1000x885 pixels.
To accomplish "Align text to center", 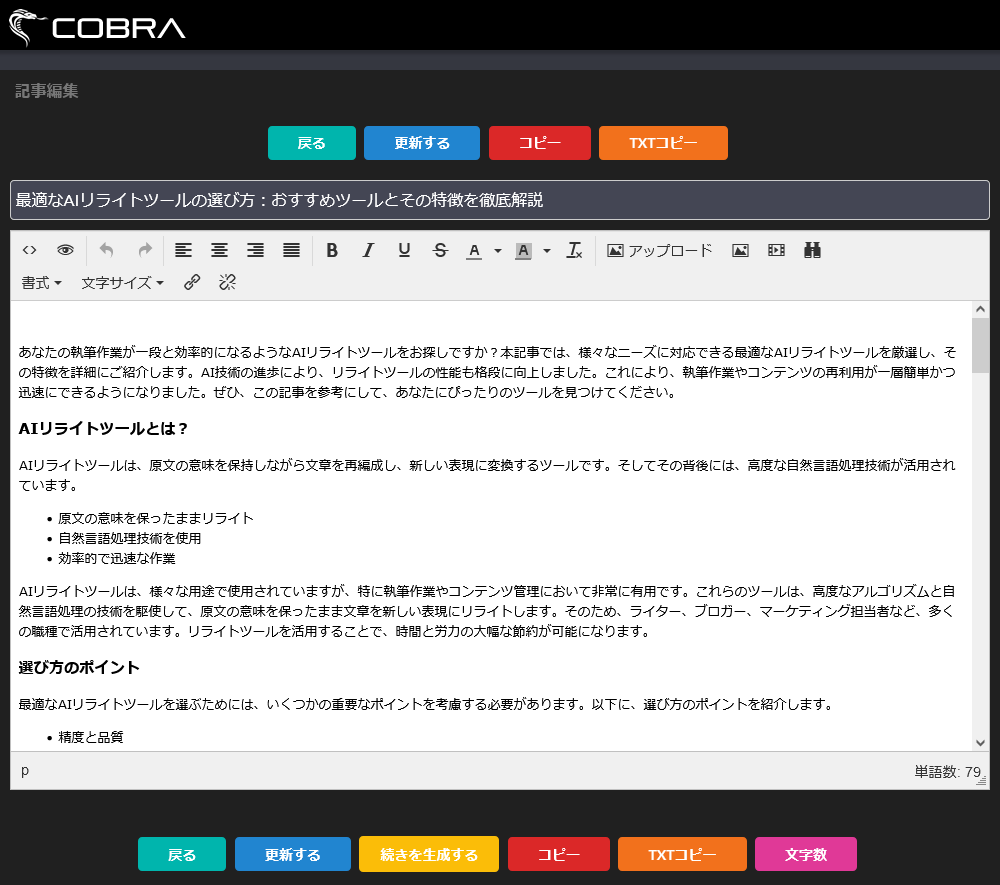I will pos(219,250).
